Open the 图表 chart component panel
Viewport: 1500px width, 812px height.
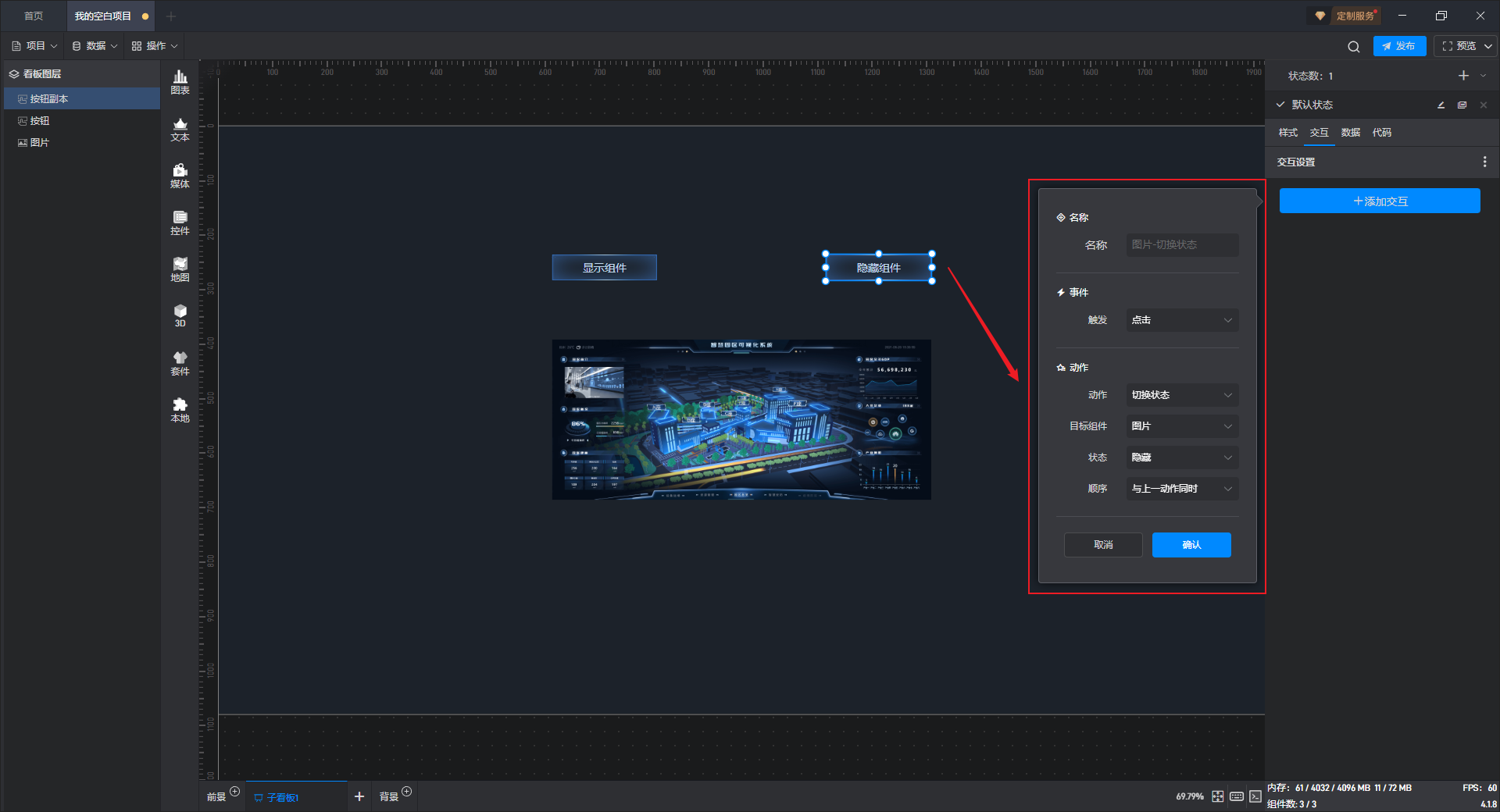(180, 81)
